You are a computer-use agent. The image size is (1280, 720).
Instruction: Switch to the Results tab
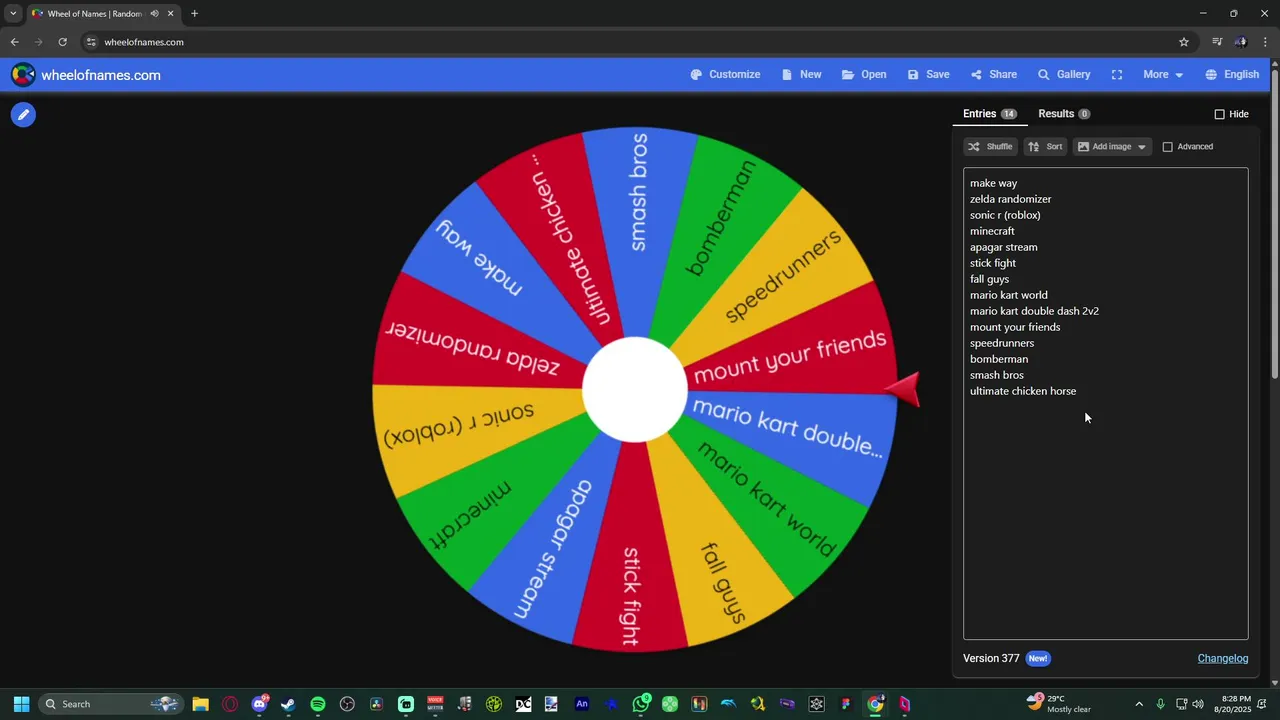point(1064,114)
